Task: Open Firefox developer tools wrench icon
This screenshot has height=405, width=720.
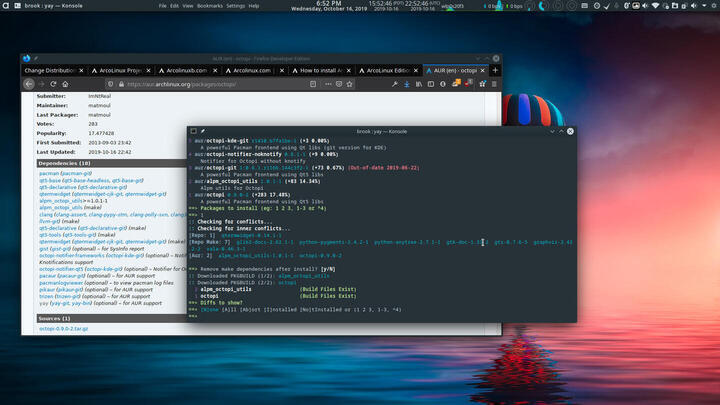Action: (x=394, y=84)
